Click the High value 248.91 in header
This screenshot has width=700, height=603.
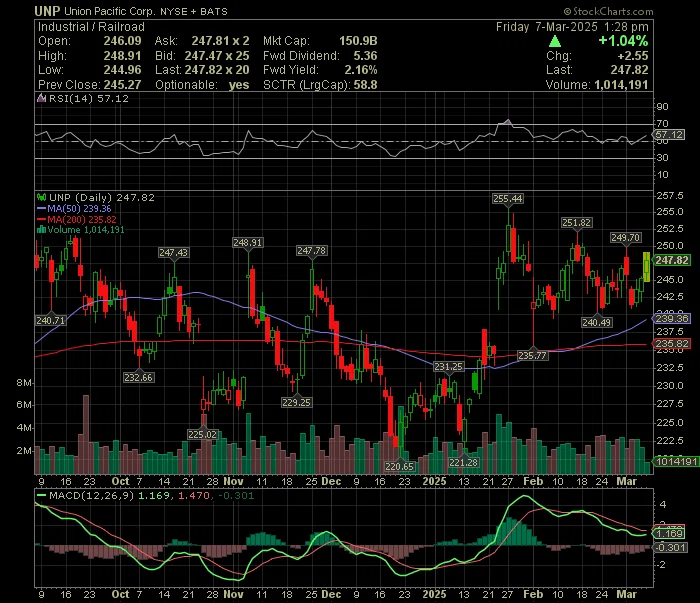pyautogui.click(x=122, y=56)
